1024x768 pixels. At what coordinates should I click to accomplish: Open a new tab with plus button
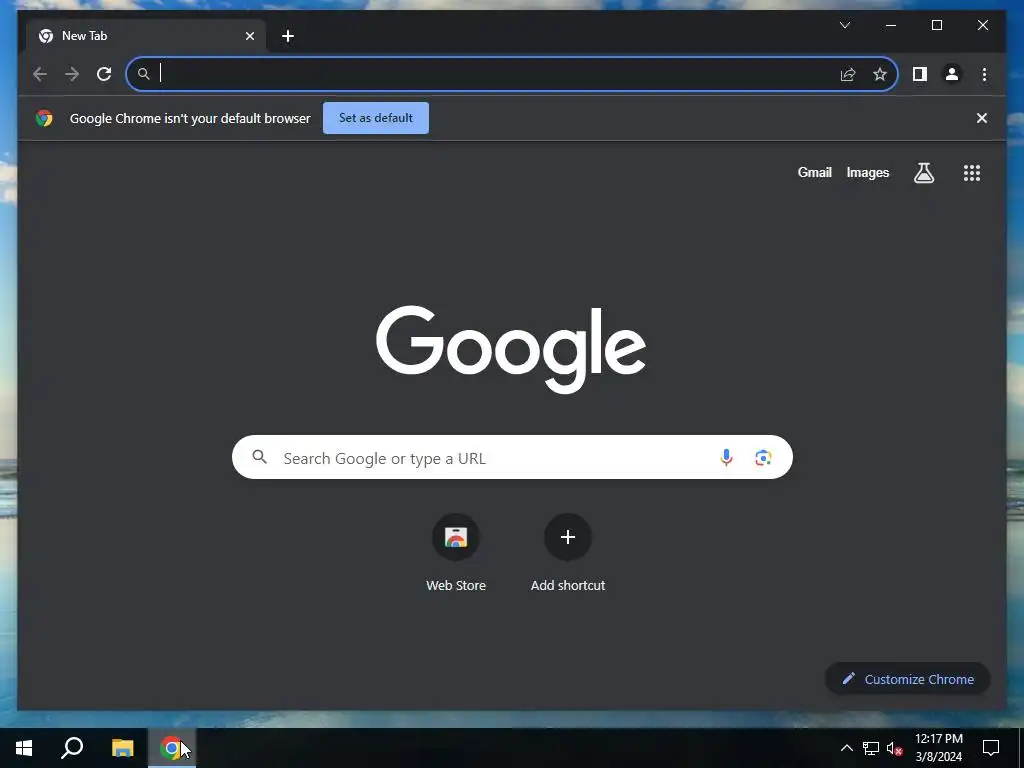pos(287,36)
